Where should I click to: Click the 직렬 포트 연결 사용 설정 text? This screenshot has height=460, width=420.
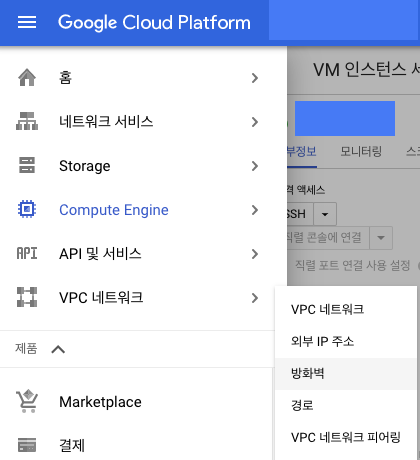click(x=352, y=266)
